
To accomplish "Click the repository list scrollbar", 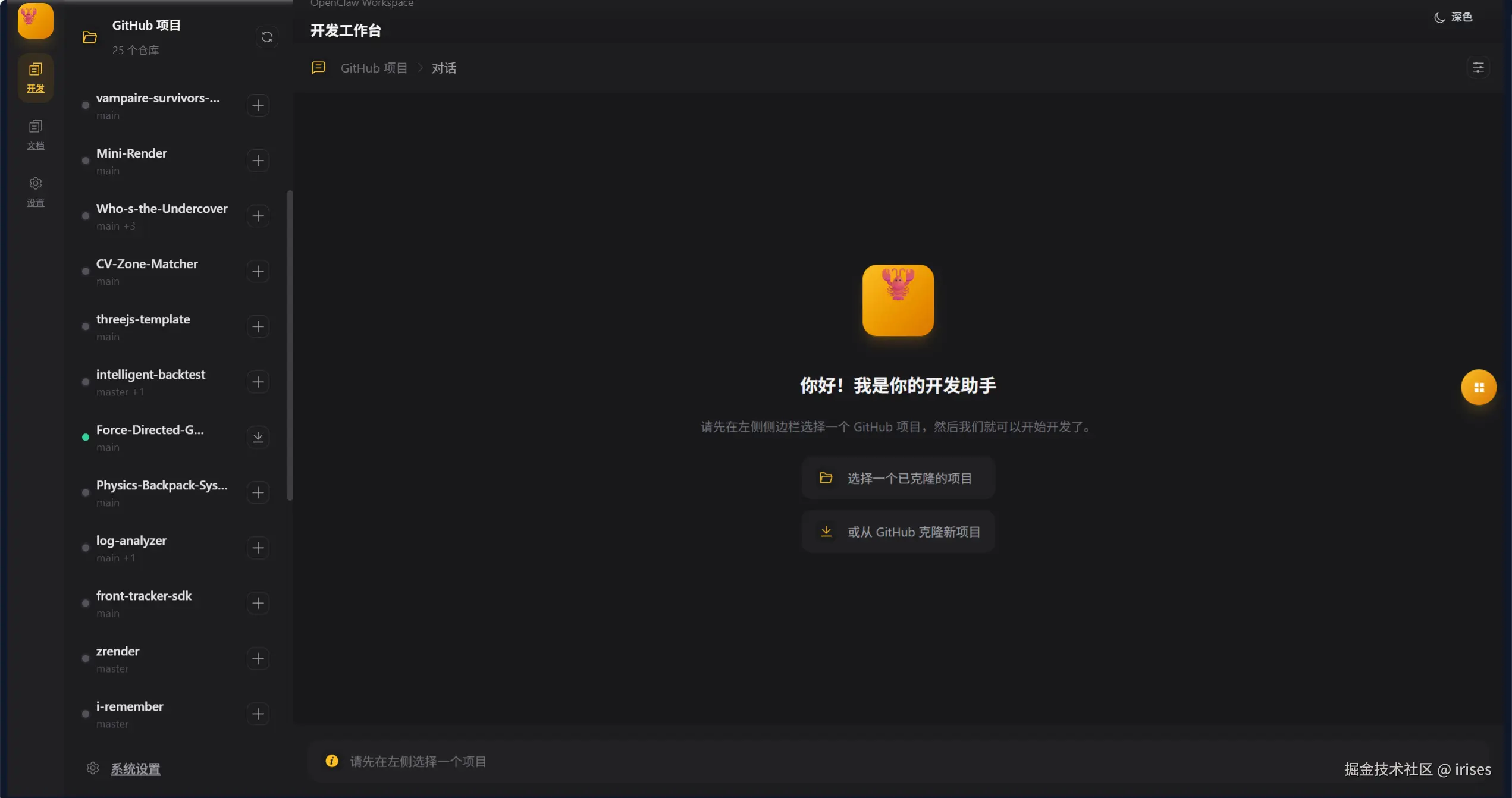I will click(290, 345).
